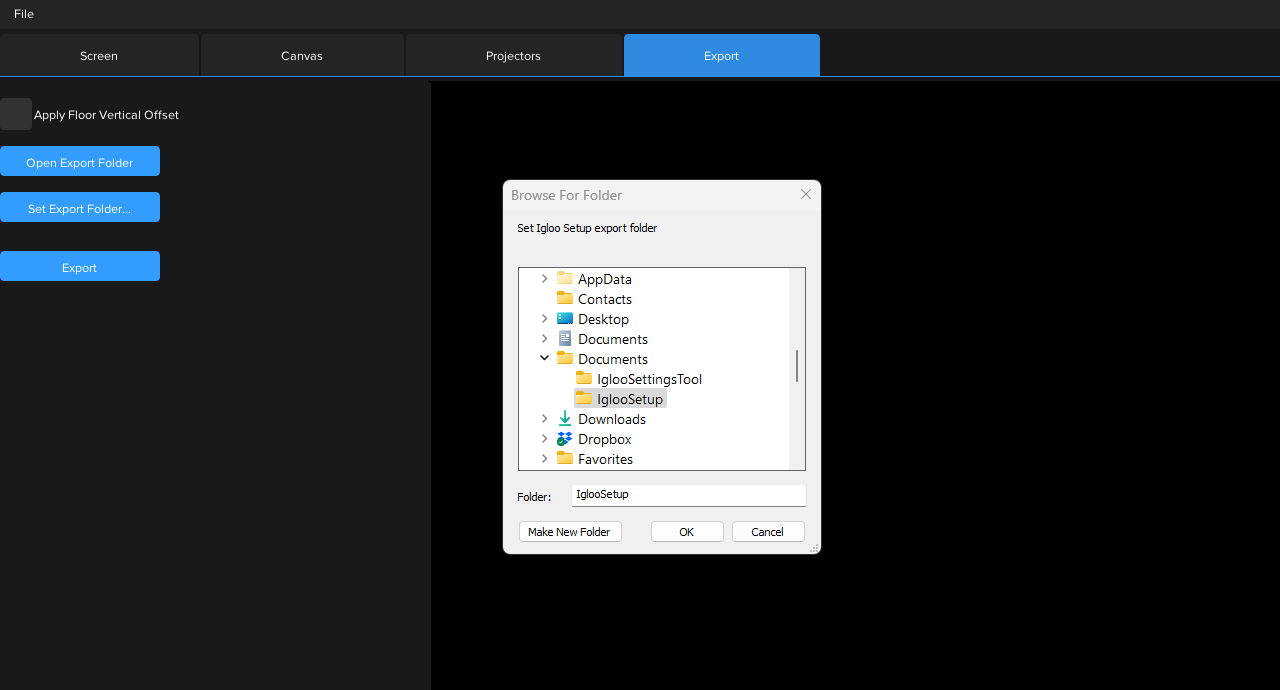Collapse the expanded Documents folder

[544, 359]
